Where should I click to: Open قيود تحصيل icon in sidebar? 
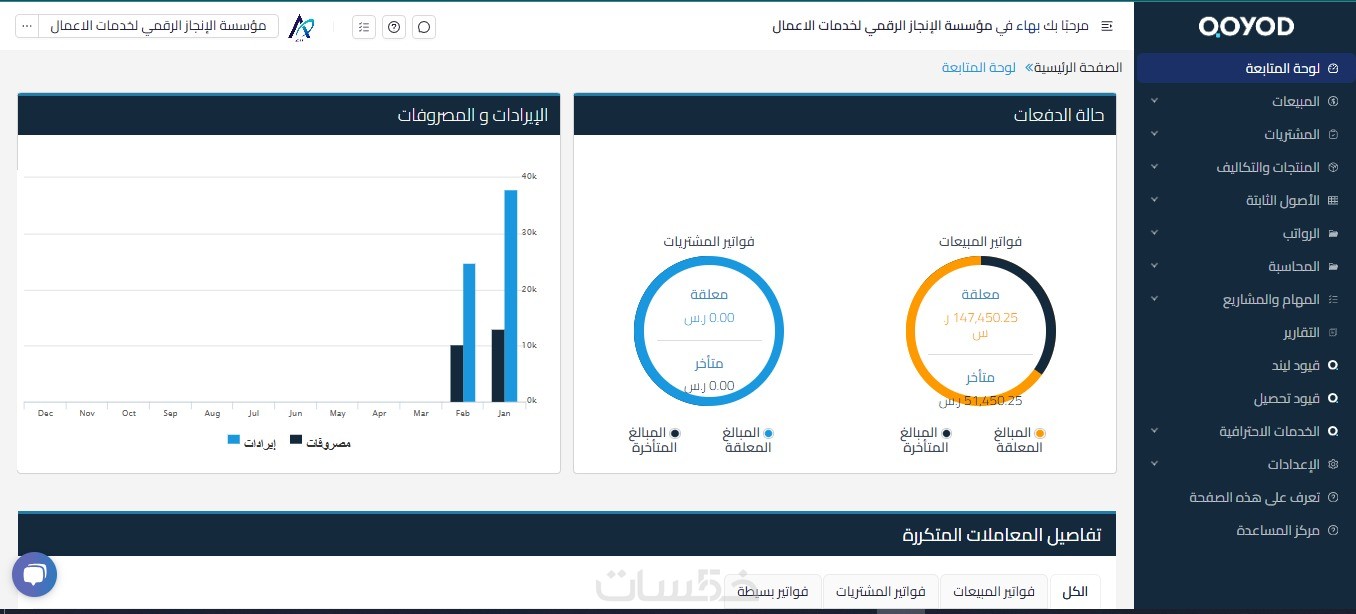[1332, 398]
